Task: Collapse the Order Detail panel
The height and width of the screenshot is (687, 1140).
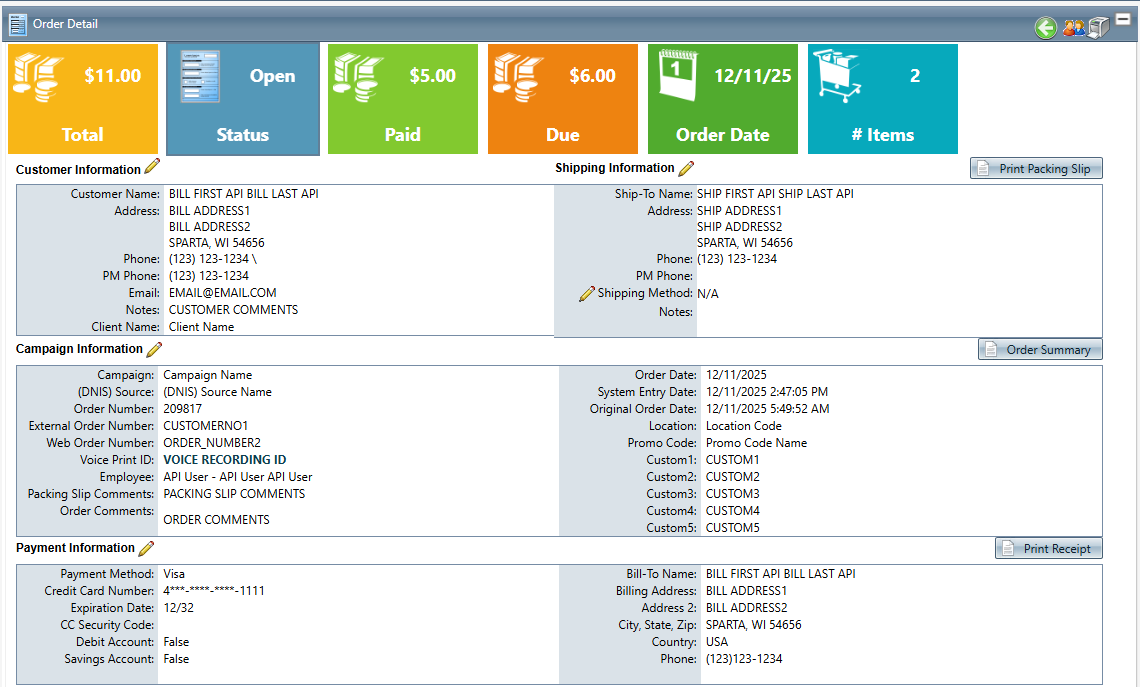Action: (x=1123, y=18)
